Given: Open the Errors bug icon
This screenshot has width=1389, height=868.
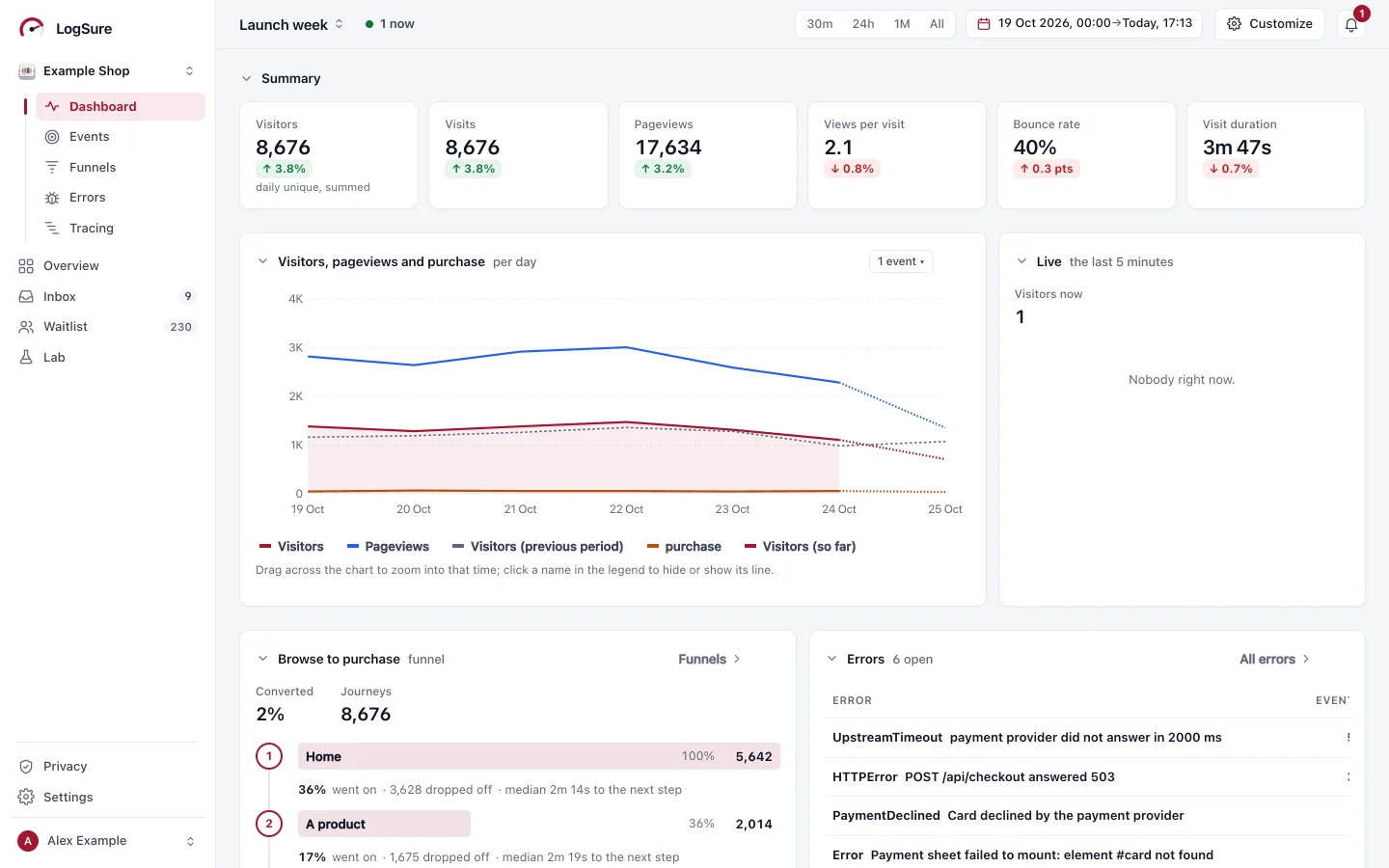Looking at the screenshot, I should (x=52, y=198).
